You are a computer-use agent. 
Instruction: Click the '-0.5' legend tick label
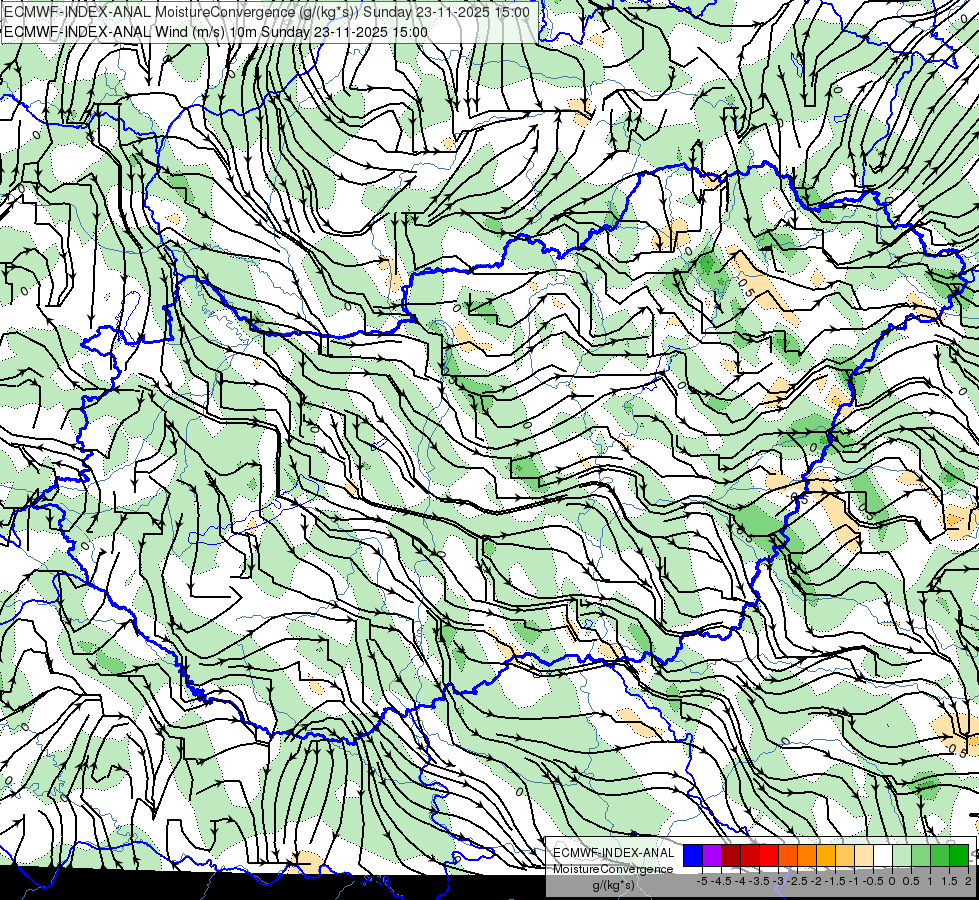coord(873,881)
